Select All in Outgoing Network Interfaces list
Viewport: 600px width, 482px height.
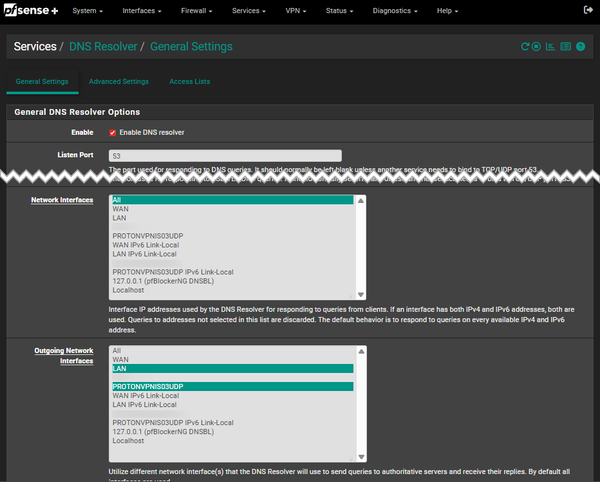[x=233, y=350]
